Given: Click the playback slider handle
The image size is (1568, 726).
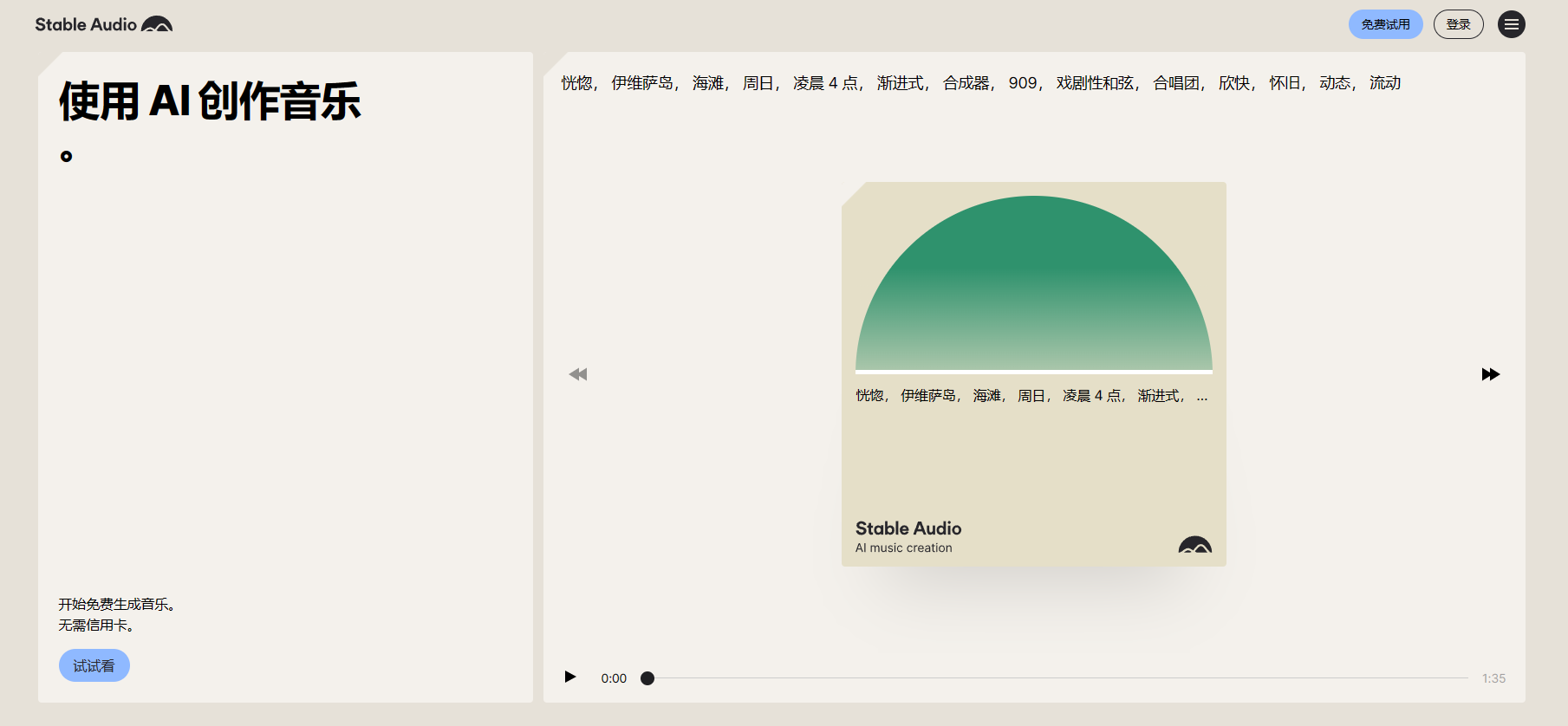Looking at the screenshot, I should (647, 678).
